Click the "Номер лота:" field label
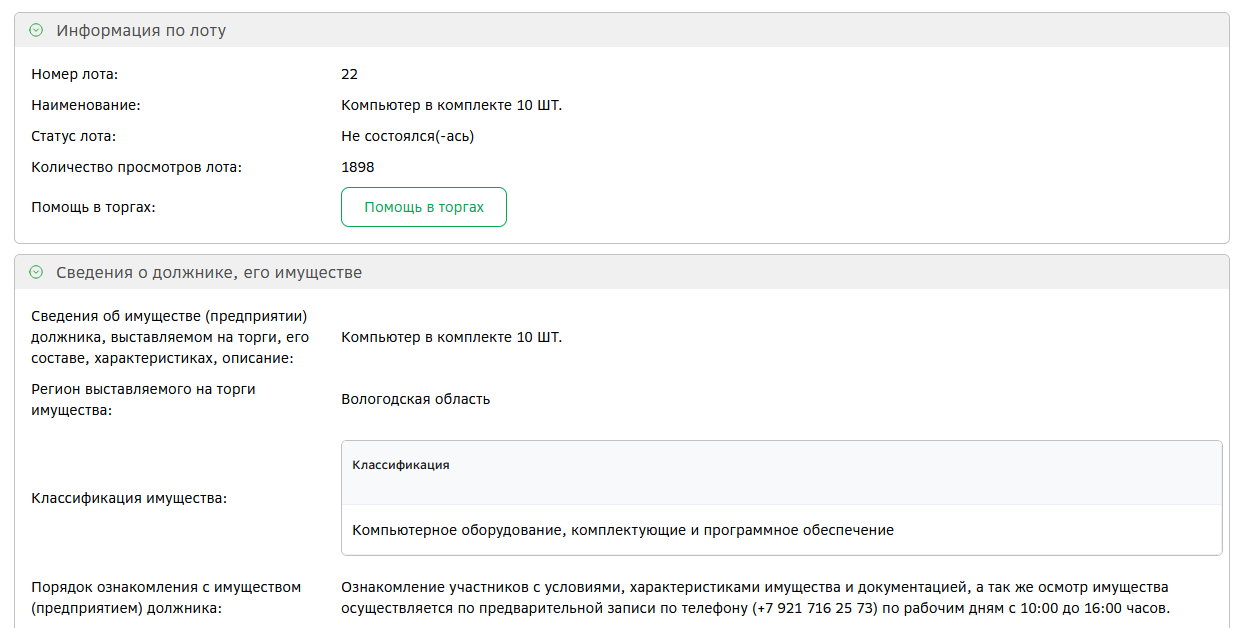Image resolution: width=1239 pixels, height=628 pixels. click(75, 74)
